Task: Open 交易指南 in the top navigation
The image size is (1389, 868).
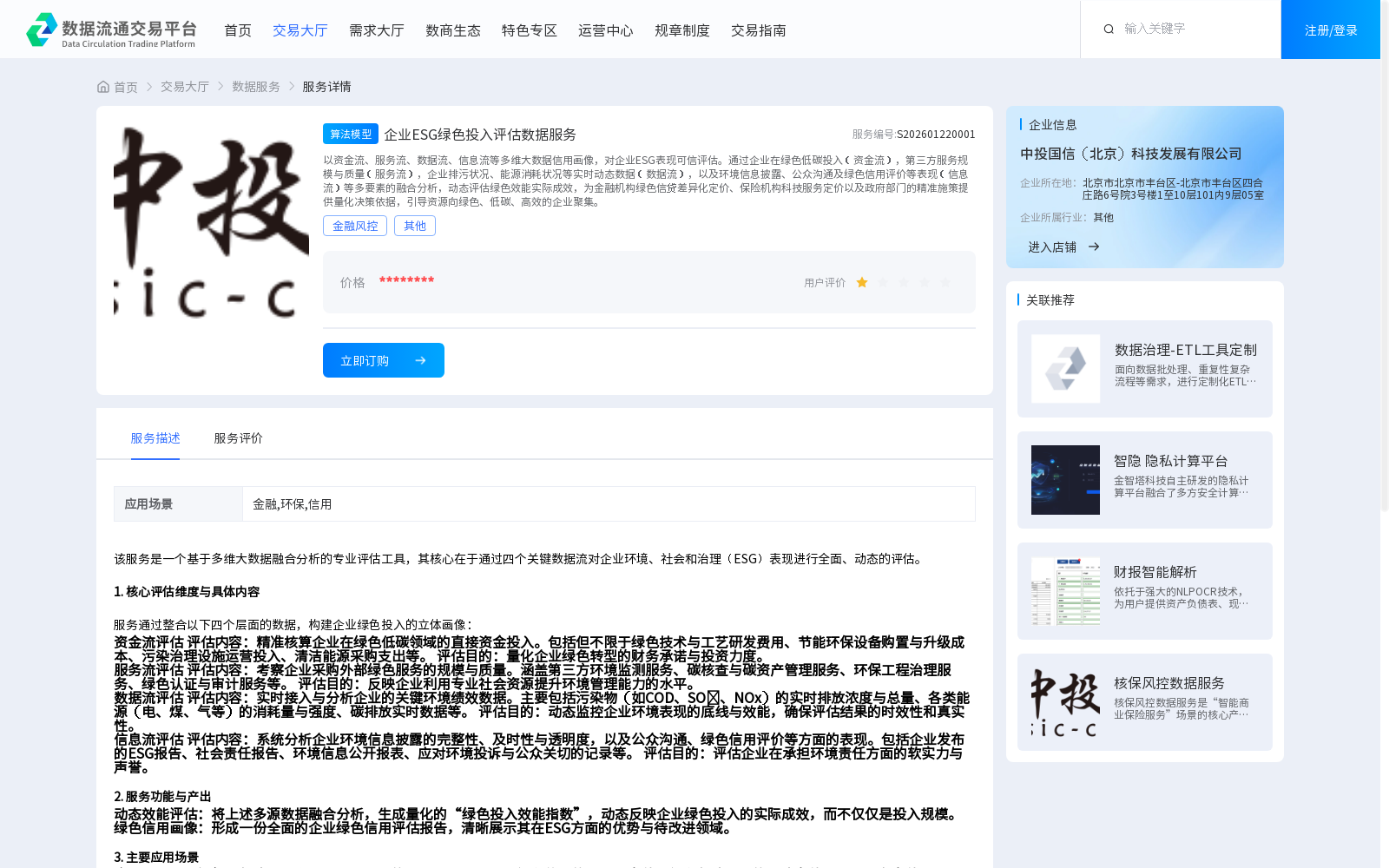Action: coord(759,30)
